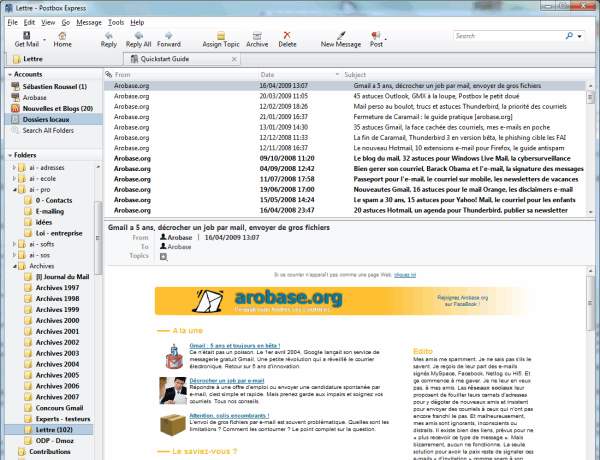Switch to the Lettre tab
Screen dimensions: 600x460
point(63,59)
